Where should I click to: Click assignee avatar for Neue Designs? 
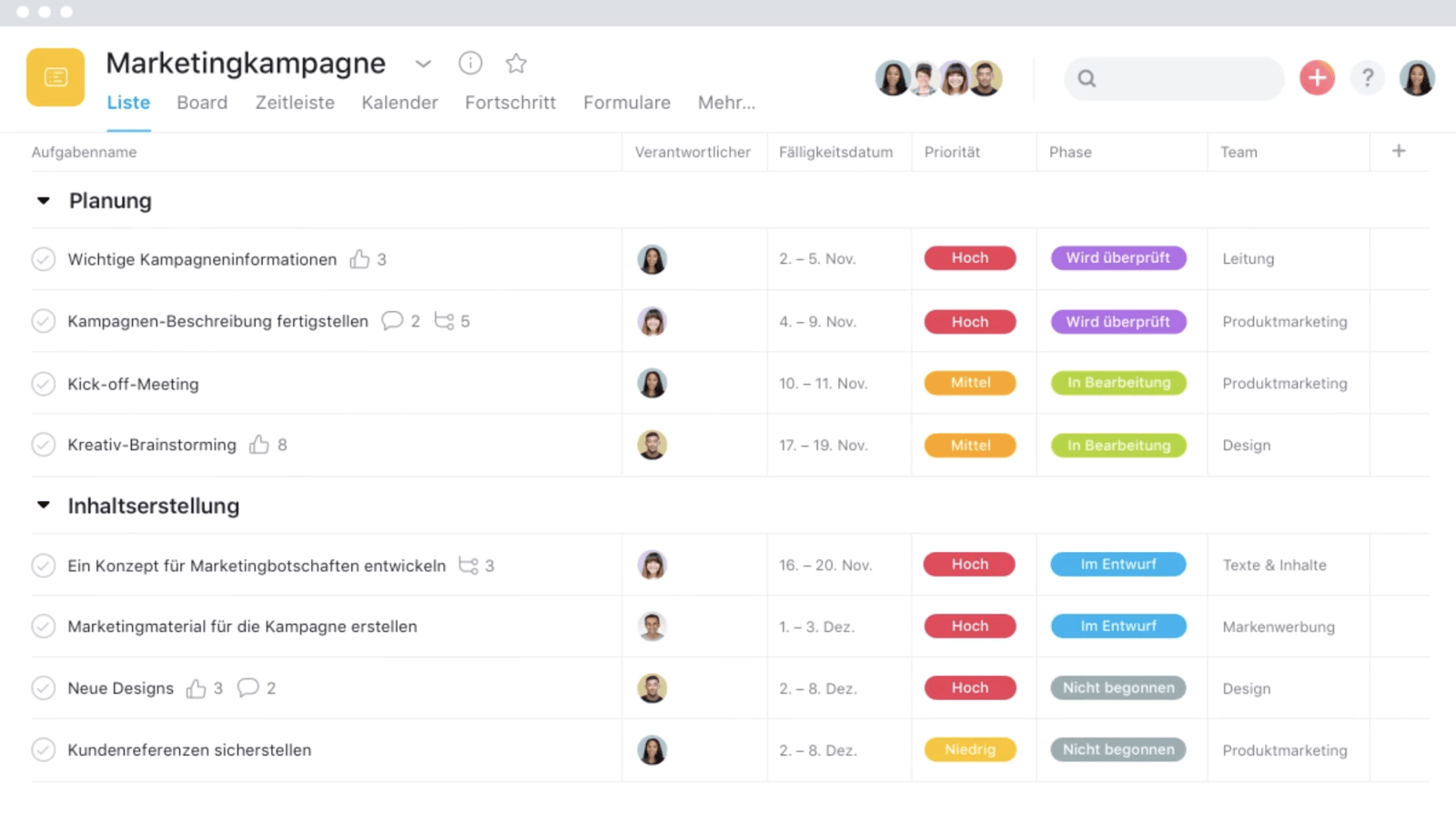652,688
